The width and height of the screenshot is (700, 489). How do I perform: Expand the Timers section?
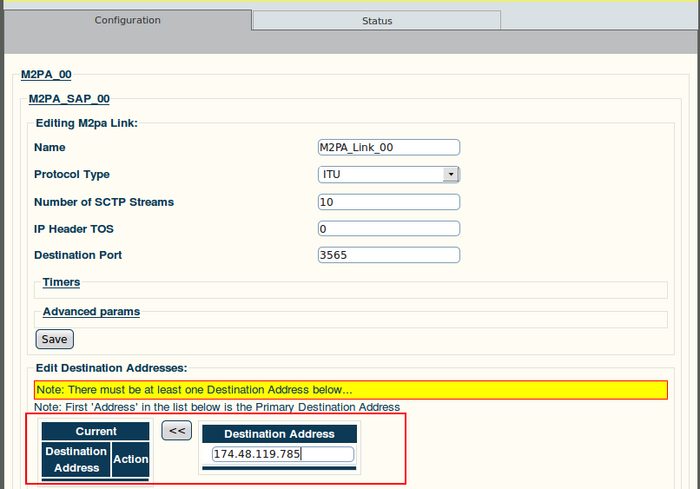tap(61, 282)
